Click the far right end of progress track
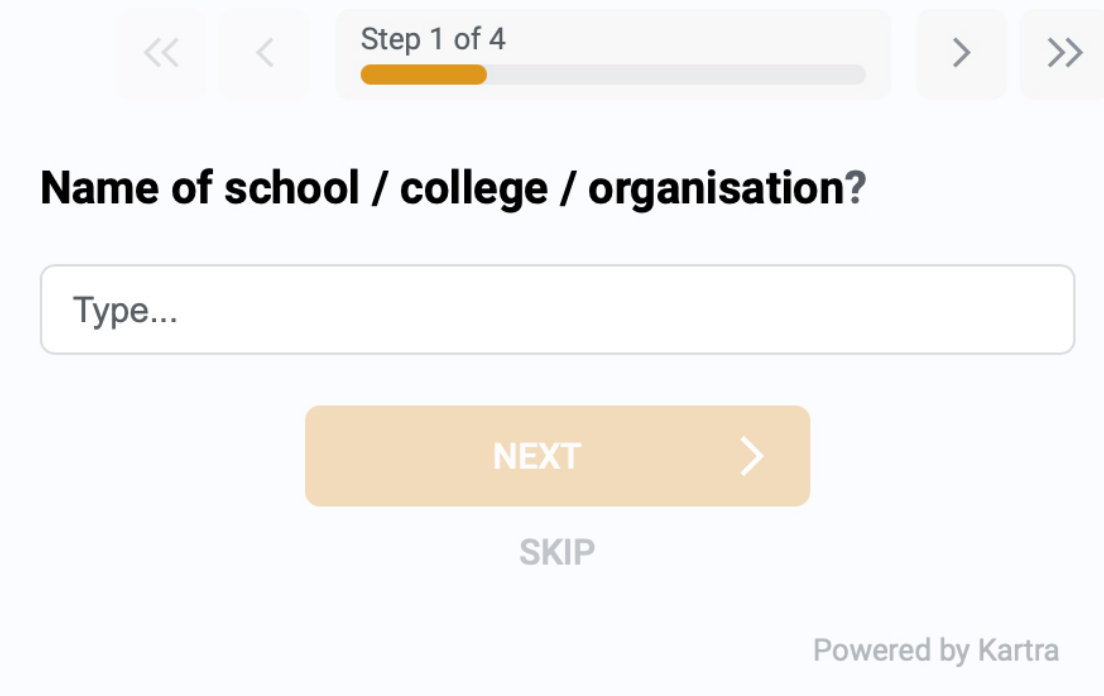Viewport: 1104px width, 696px height. [x=857, y=75]
